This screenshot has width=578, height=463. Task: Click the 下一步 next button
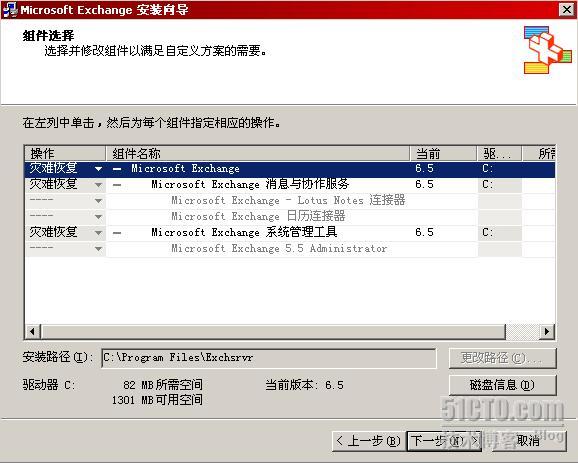point(444,441)
